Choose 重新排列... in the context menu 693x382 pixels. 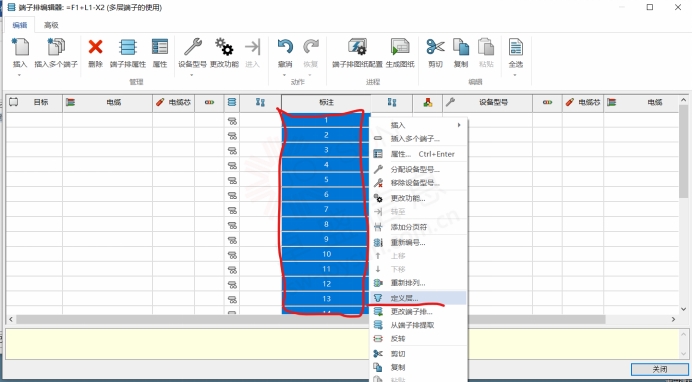(x=419, y=283)
